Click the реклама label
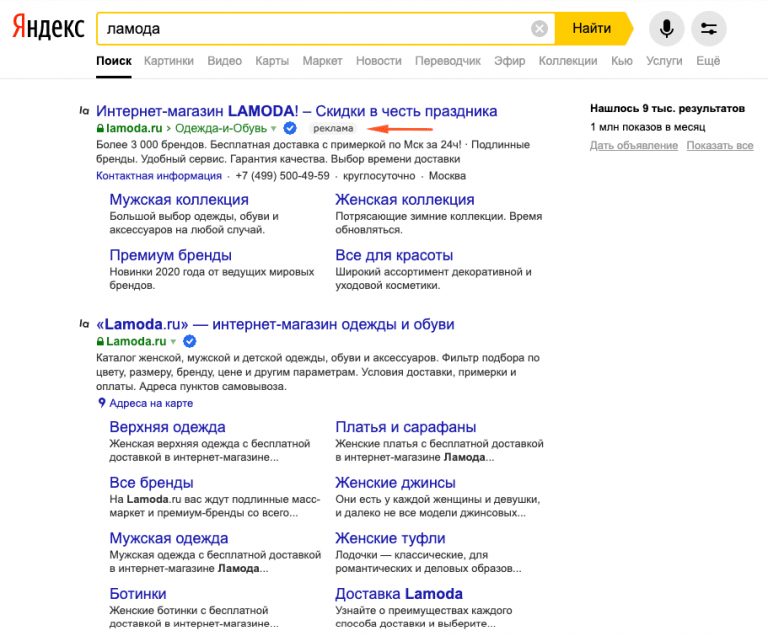This screenshot has height=636, width=768. tap(333, 128)
